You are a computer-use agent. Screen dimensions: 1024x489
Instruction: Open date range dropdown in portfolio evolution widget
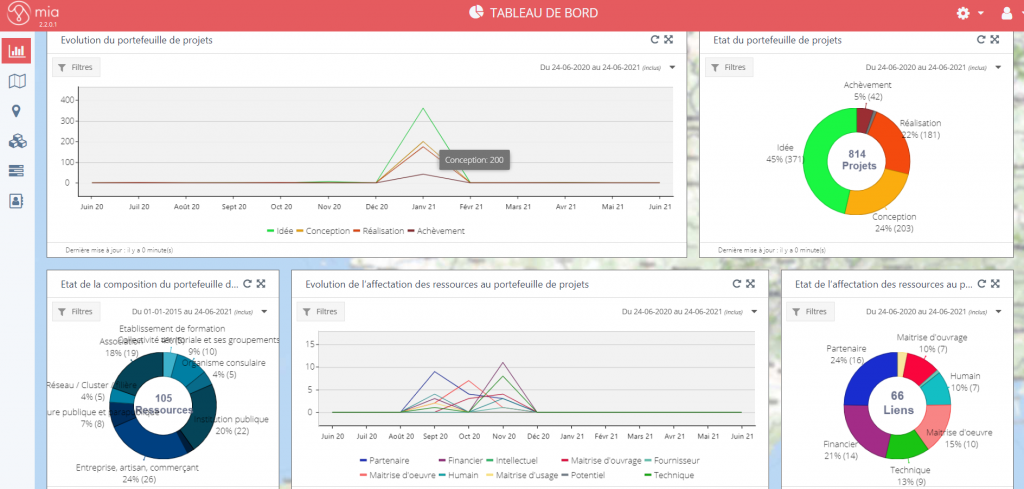coord(673,68)
